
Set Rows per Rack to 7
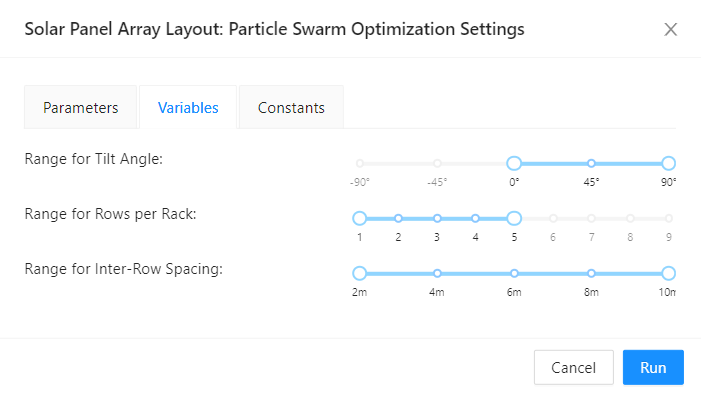click(x=591, y=218)
